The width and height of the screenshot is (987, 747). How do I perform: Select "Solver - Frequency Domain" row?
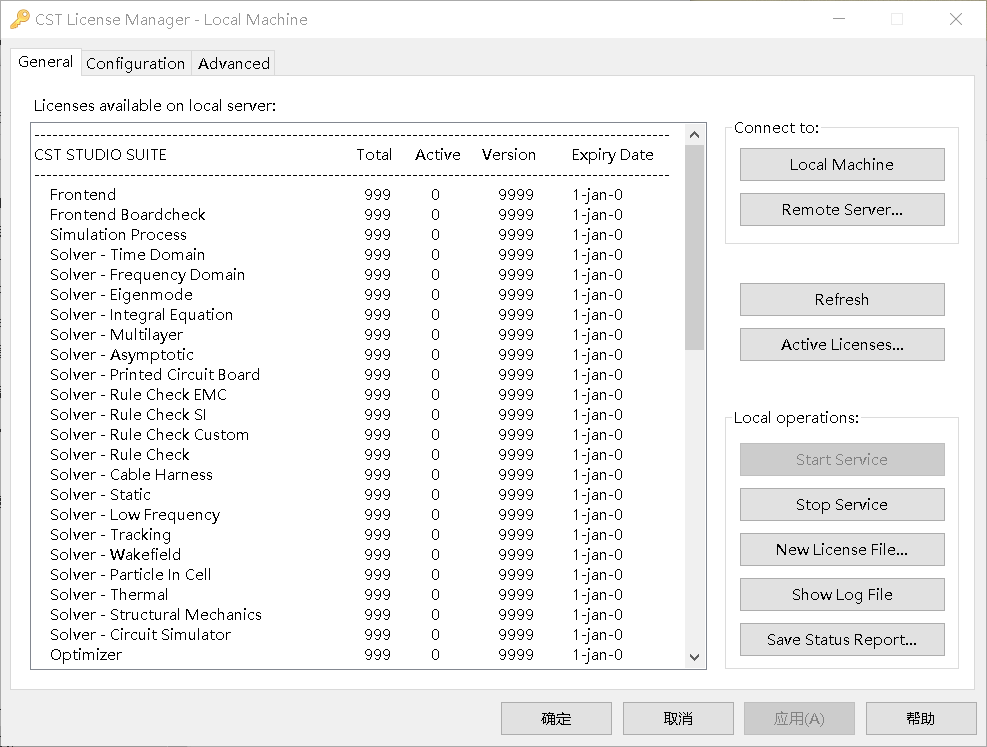pos(336,275)
